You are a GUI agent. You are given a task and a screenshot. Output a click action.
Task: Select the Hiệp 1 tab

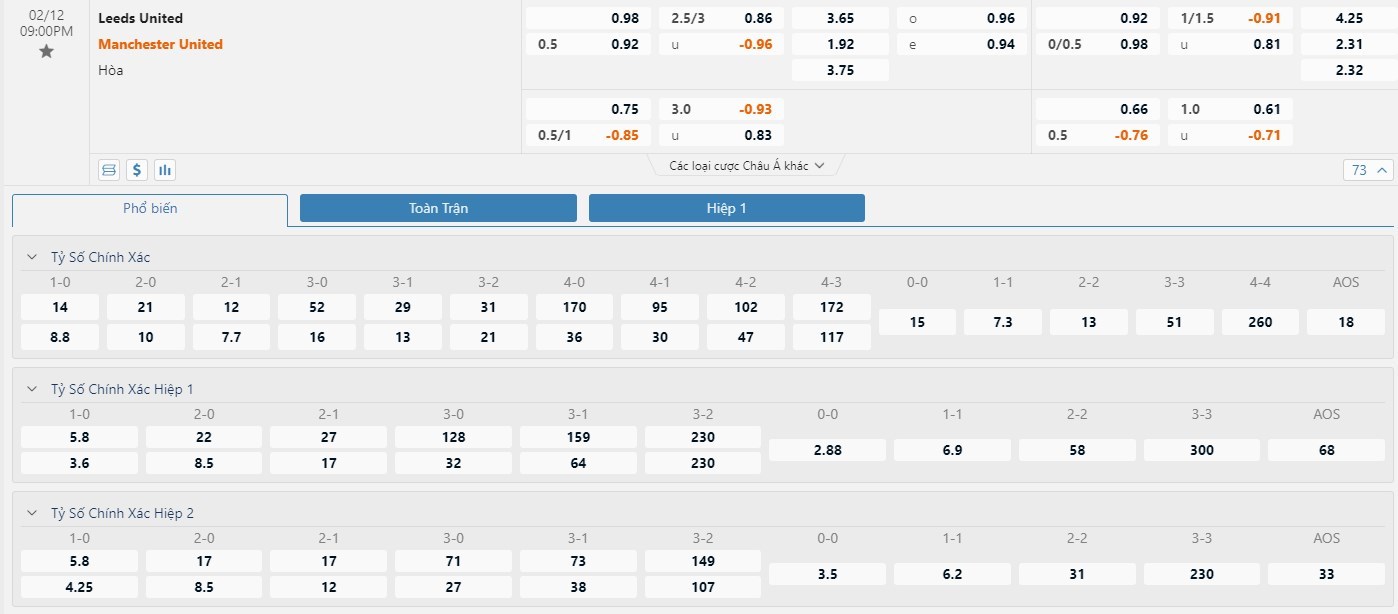726,208
